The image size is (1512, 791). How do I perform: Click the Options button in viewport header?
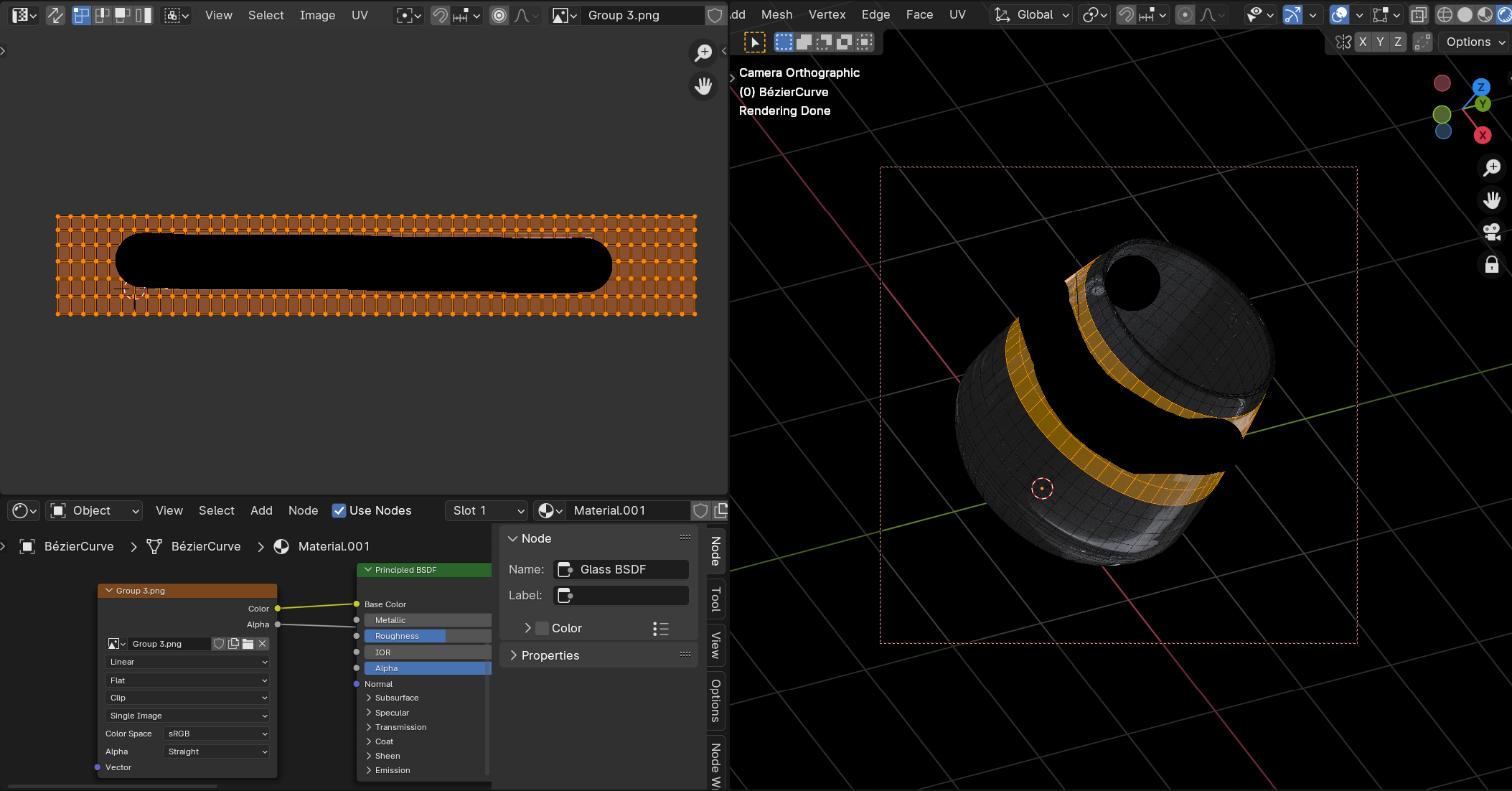click(1475, 42)
